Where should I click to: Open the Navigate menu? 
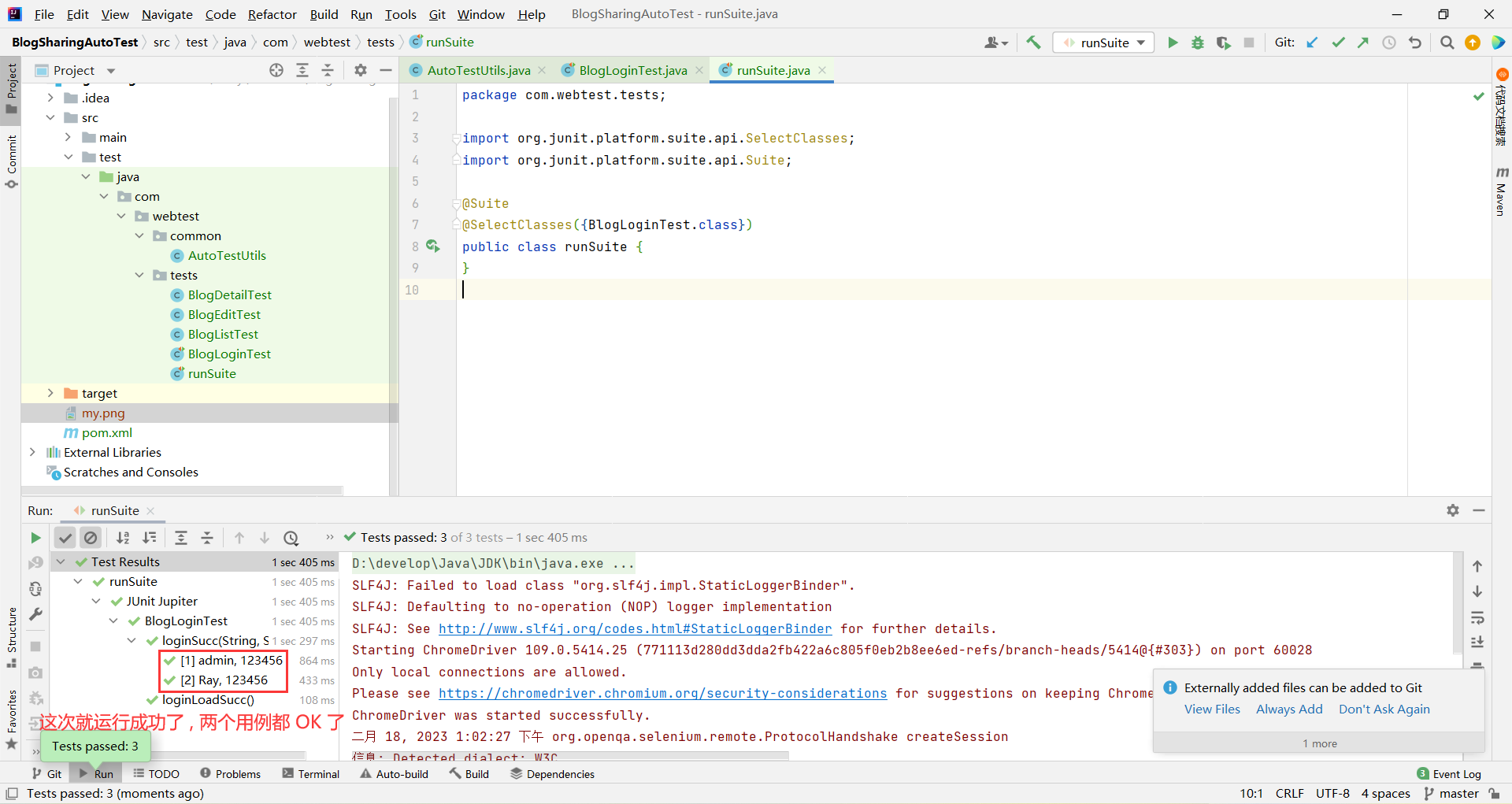(x=167, y=14)
